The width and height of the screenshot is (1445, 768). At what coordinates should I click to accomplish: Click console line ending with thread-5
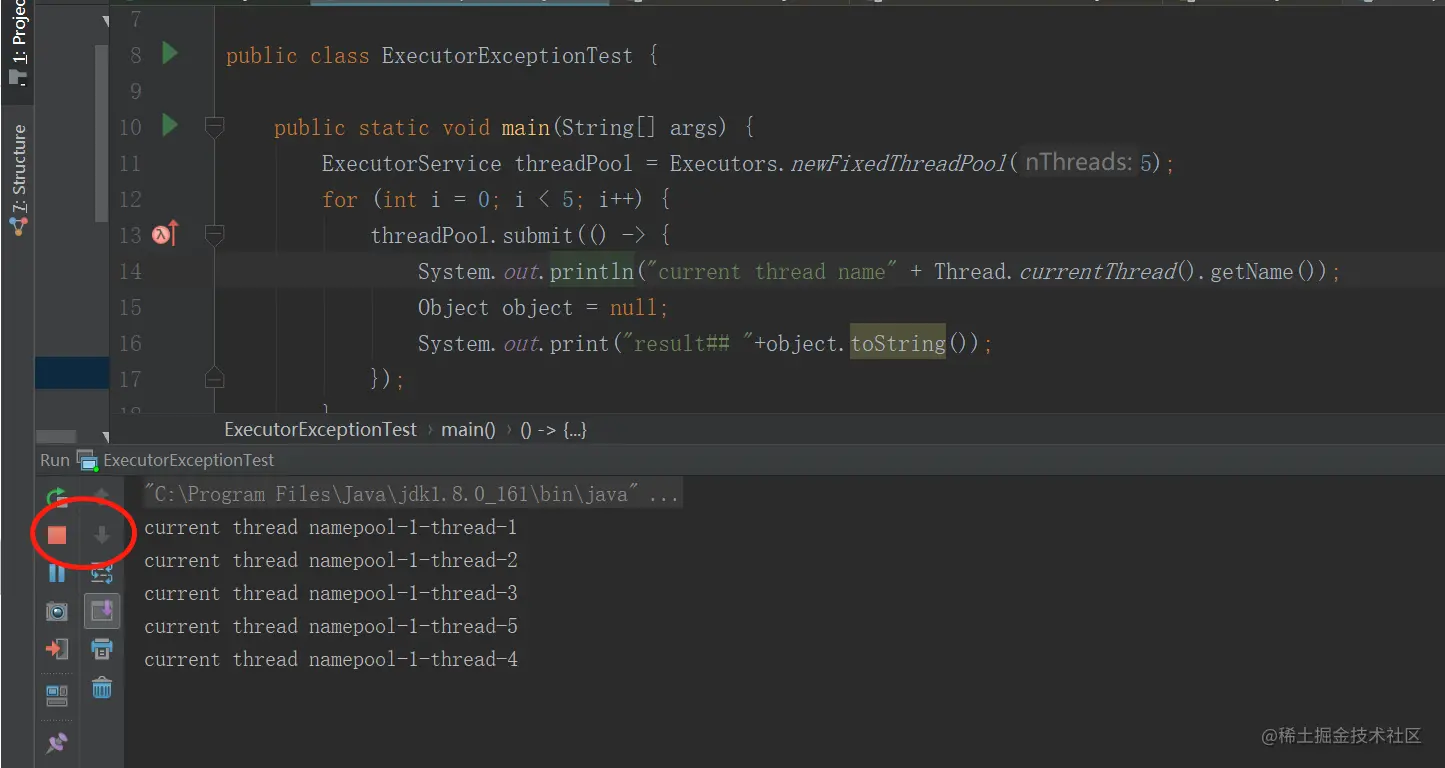pyautogui.click(x=331, y=626)
